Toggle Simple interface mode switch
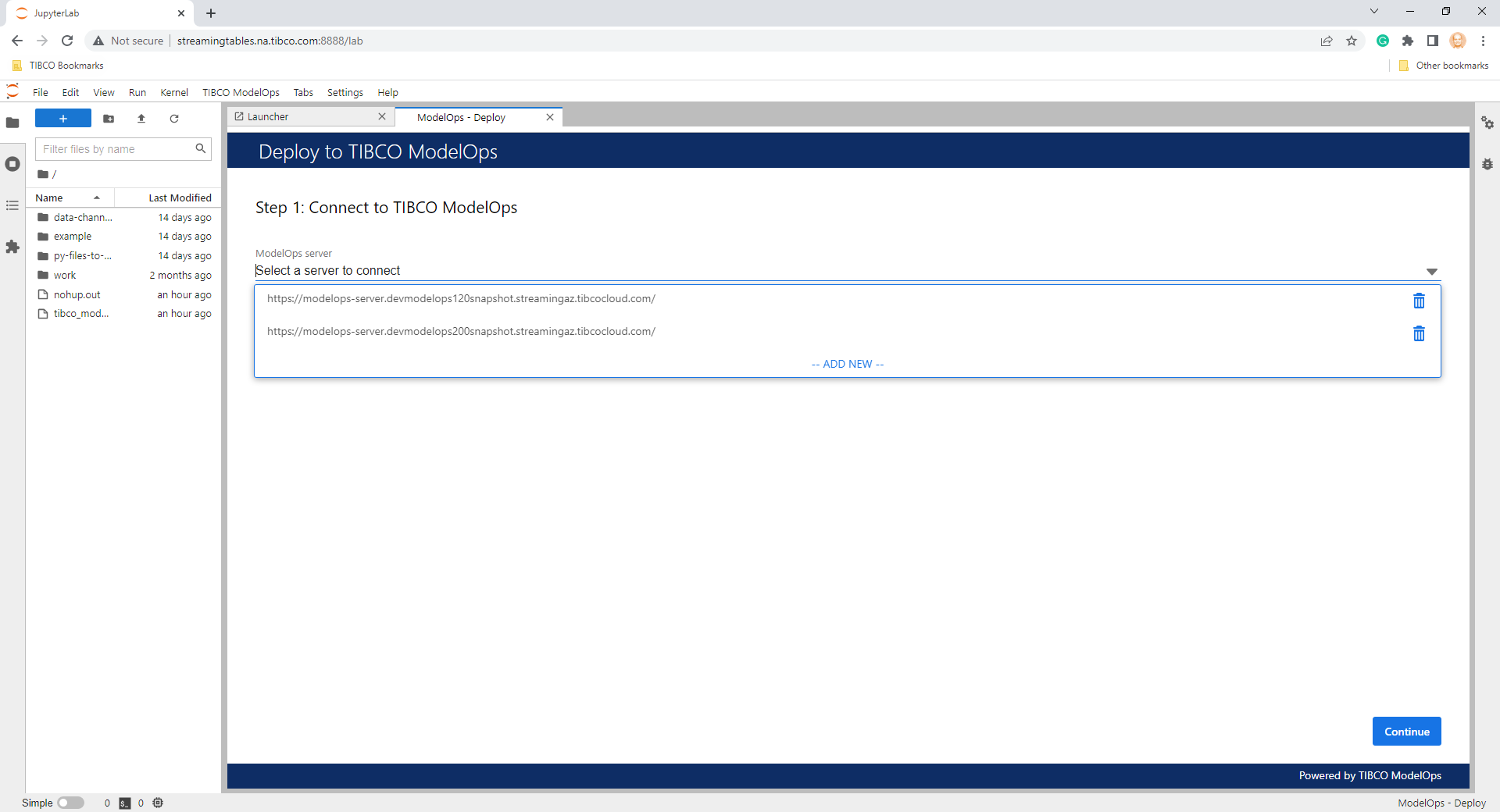1500x812 pixels. coord(70,803)
